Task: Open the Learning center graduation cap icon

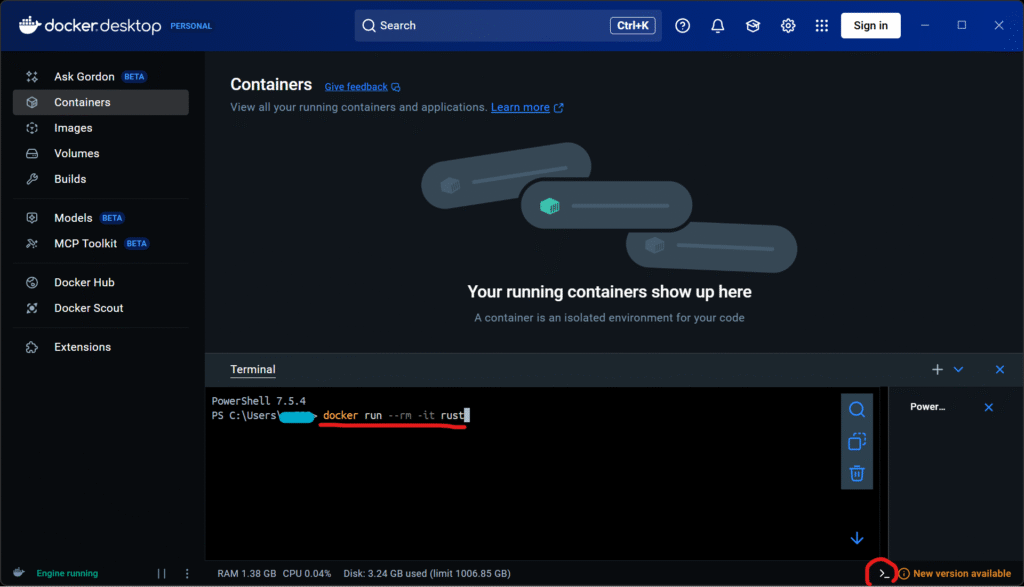Action: tap(753, 26)
